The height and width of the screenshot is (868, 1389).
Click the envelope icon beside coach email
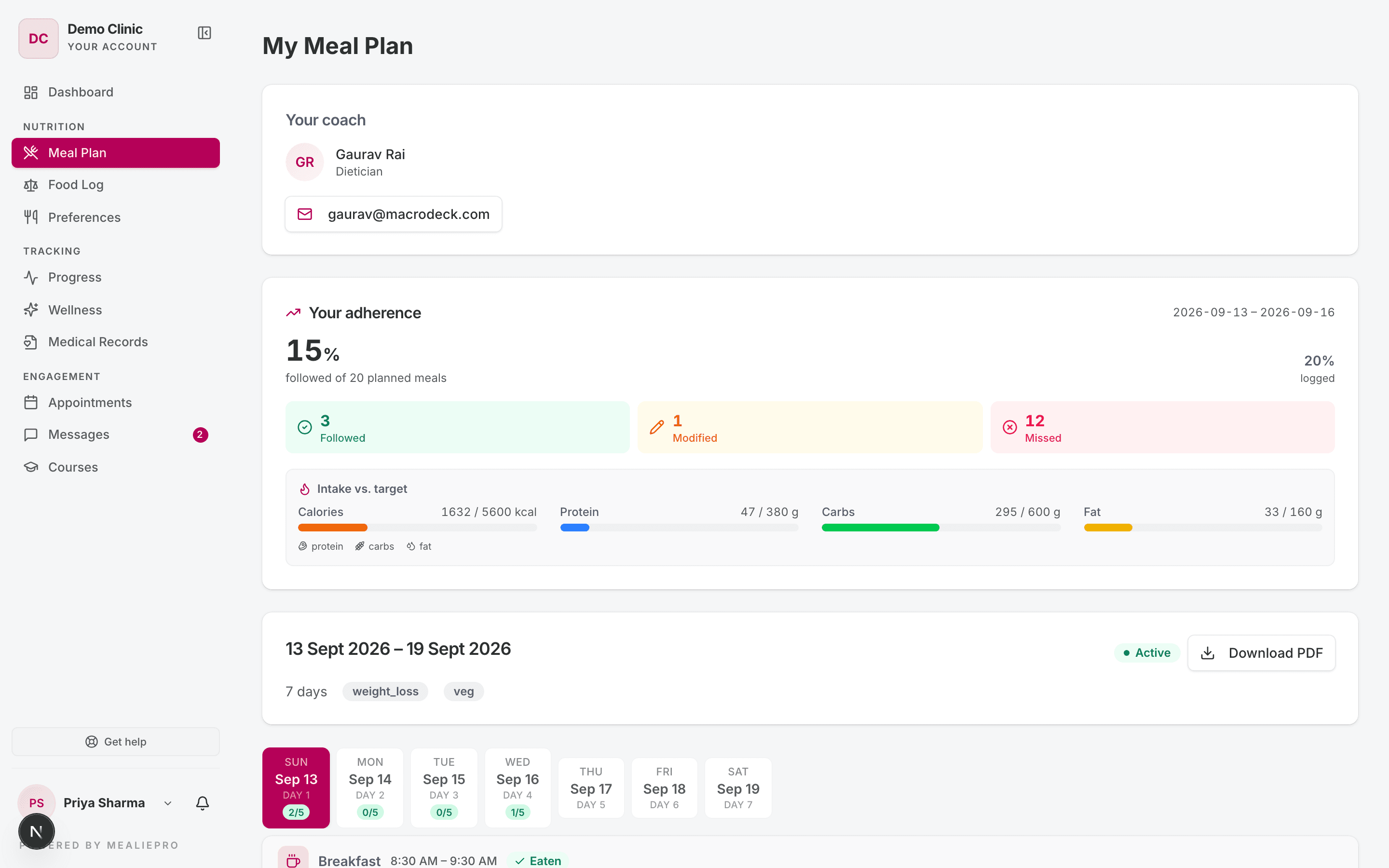[x=305, y=214]
